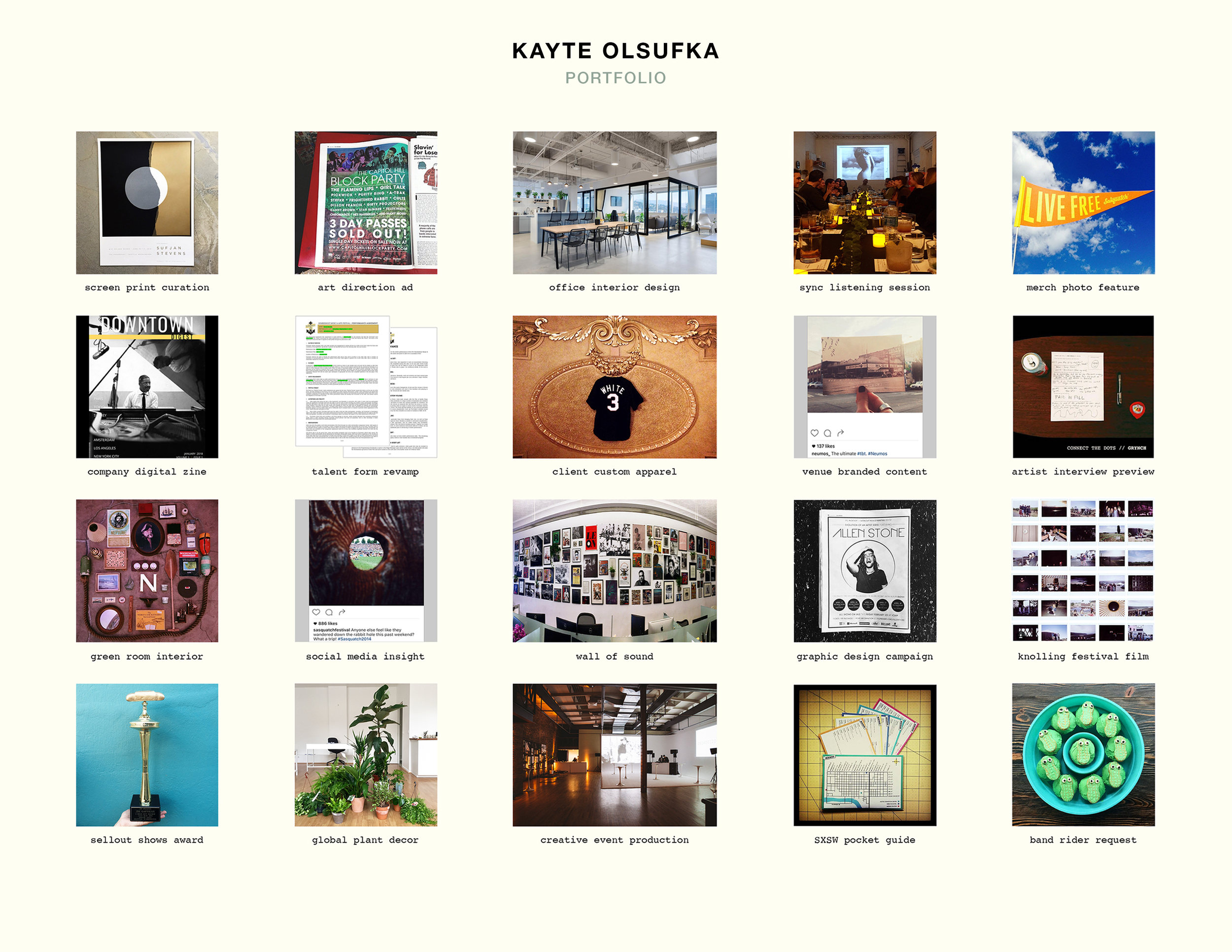Click the share arrow in Neumos post

(x=841, y=433)
